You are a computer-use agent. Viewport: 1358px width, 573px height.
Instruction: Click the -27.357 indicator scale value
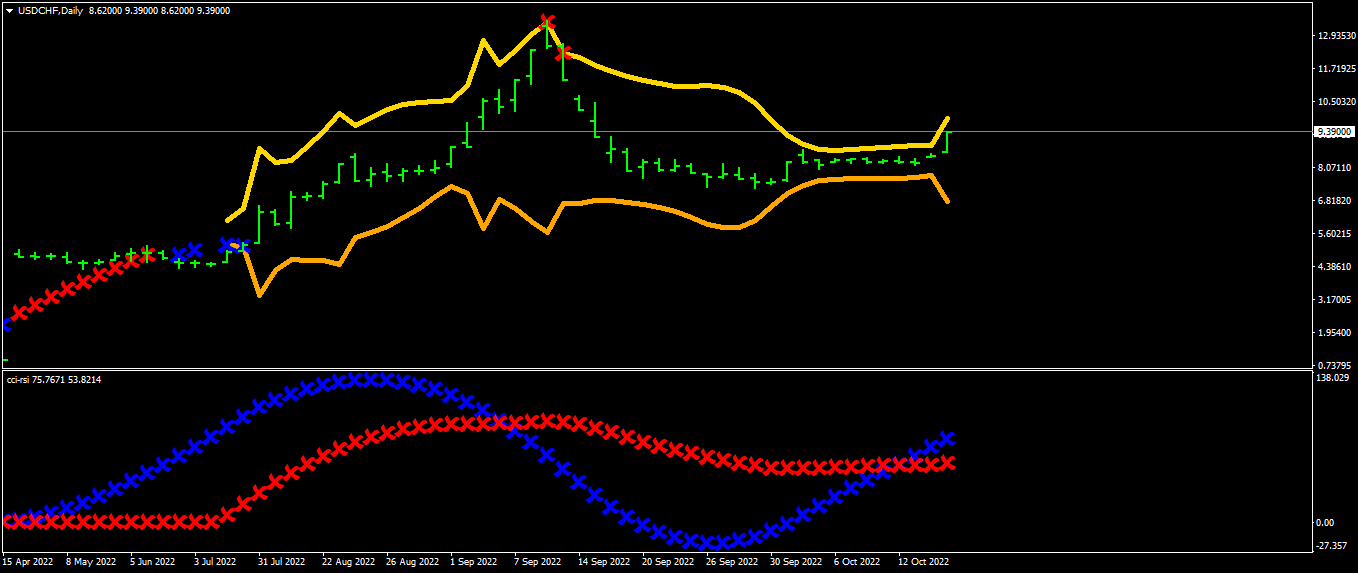pyautogui.click(x=1334, y=546)
